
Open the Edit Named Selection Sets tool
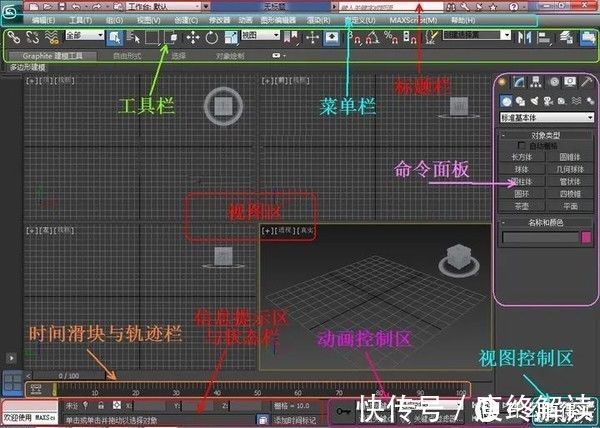pyautogui.click(x=431, y=37)
